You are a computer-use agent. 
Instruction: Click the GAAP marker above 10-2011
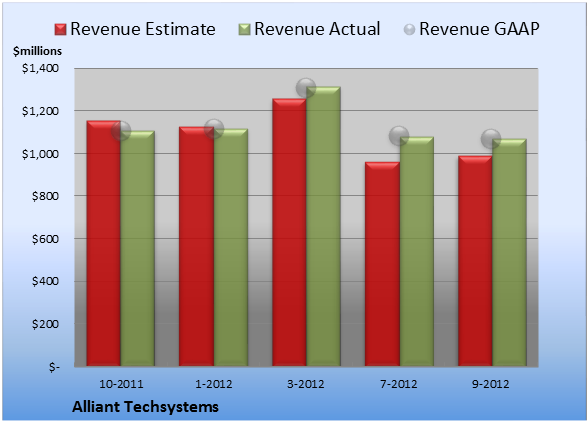(x=121, y=131)
